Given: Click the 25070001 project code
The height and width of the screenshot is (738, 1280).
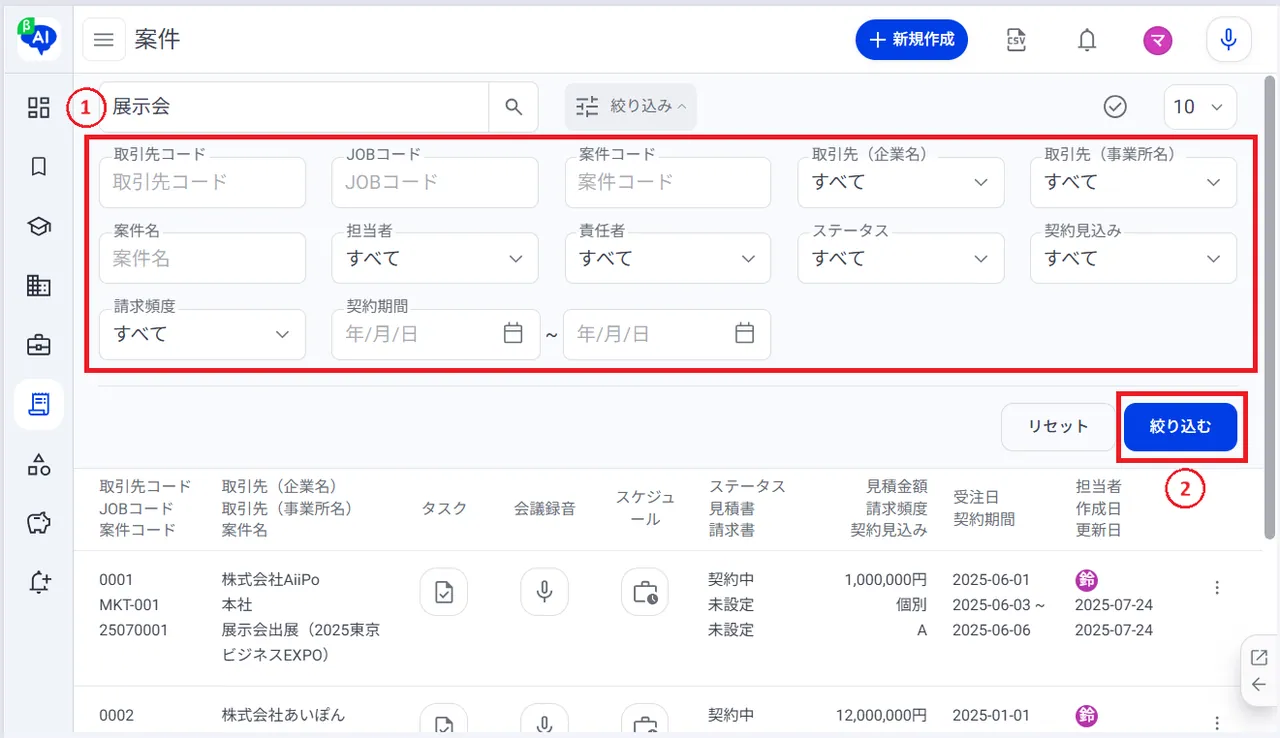Looking at the screenshot, I should [x=134, y=630].
